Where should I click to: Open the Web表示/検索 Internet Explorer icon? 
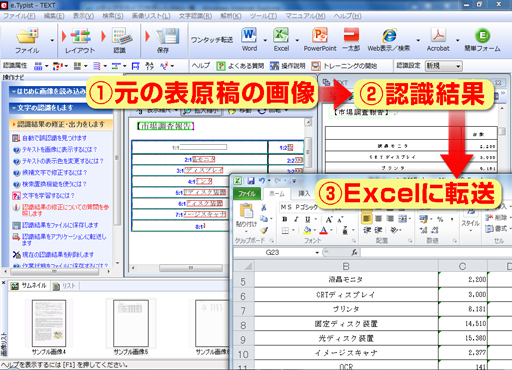point(389,35)
